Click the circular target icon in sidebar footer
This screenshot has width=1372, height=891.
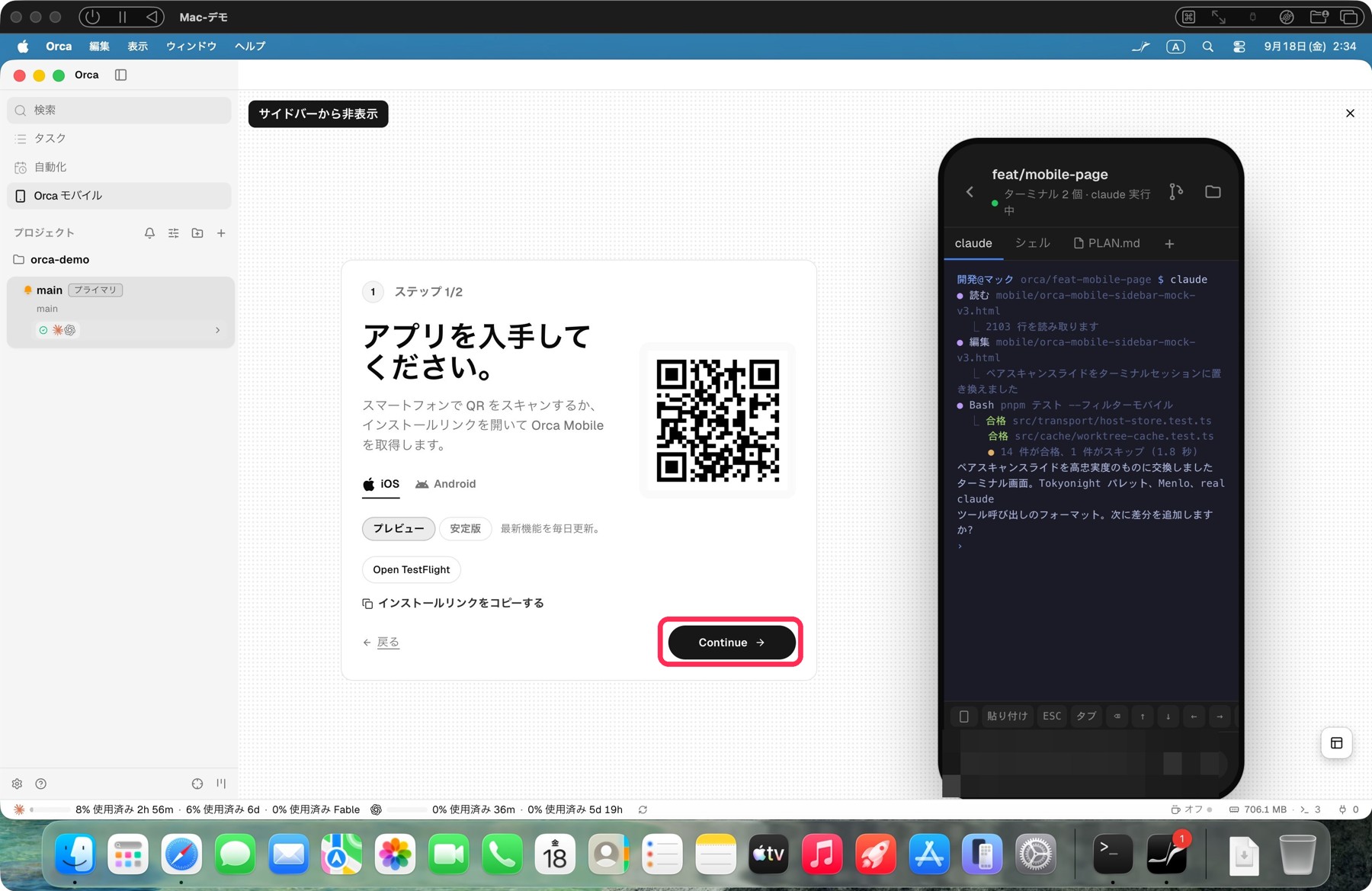point(197,784)
